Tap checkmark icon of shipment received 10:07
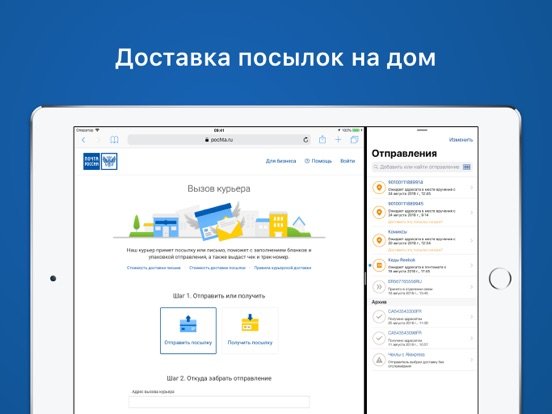Image resolution: width=552 pixels, height=414 pixels. pos(379,338)
